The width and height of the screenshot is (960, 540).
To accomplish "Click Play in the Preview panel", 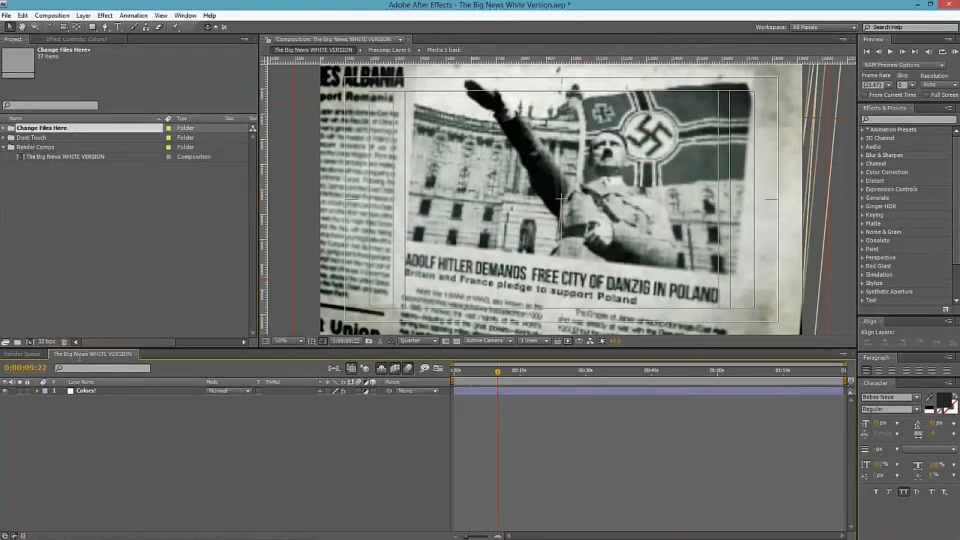I will click(890, 52).
